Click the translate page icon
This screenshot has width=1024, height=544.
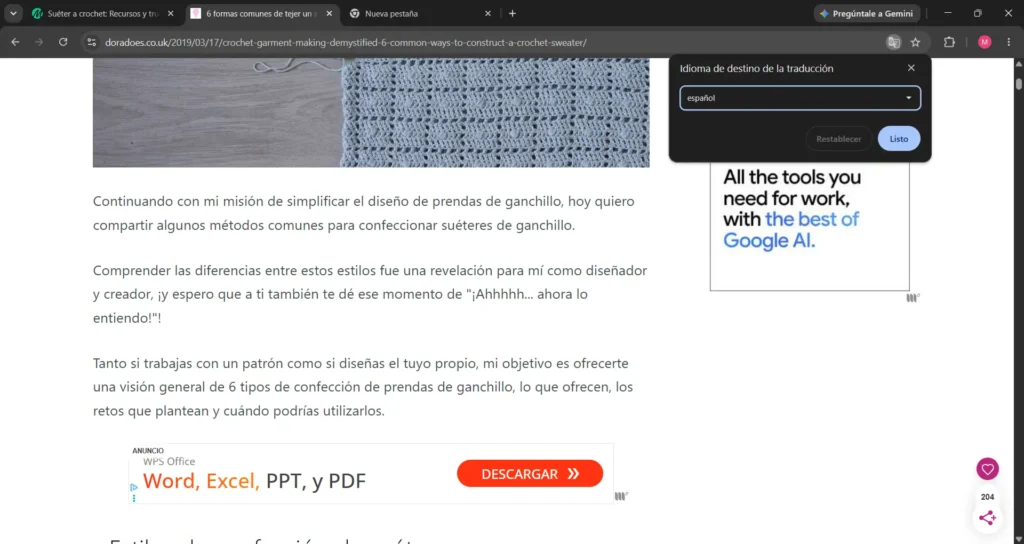pos(893,42)
